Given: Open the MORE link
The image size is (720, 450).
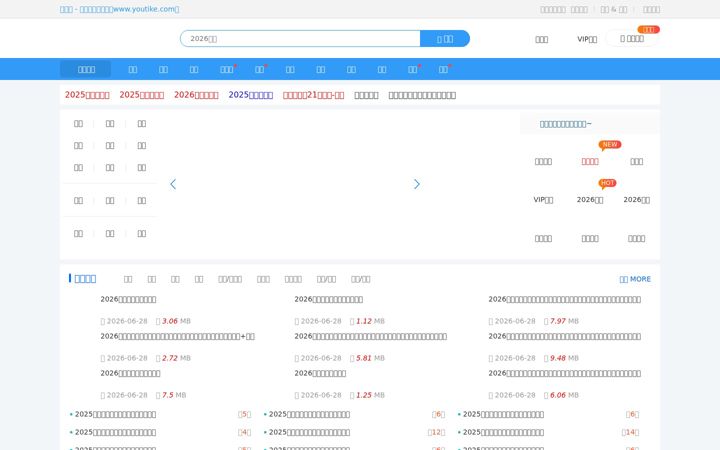Looking at the screenshot, I should click(x=635, y=279).
